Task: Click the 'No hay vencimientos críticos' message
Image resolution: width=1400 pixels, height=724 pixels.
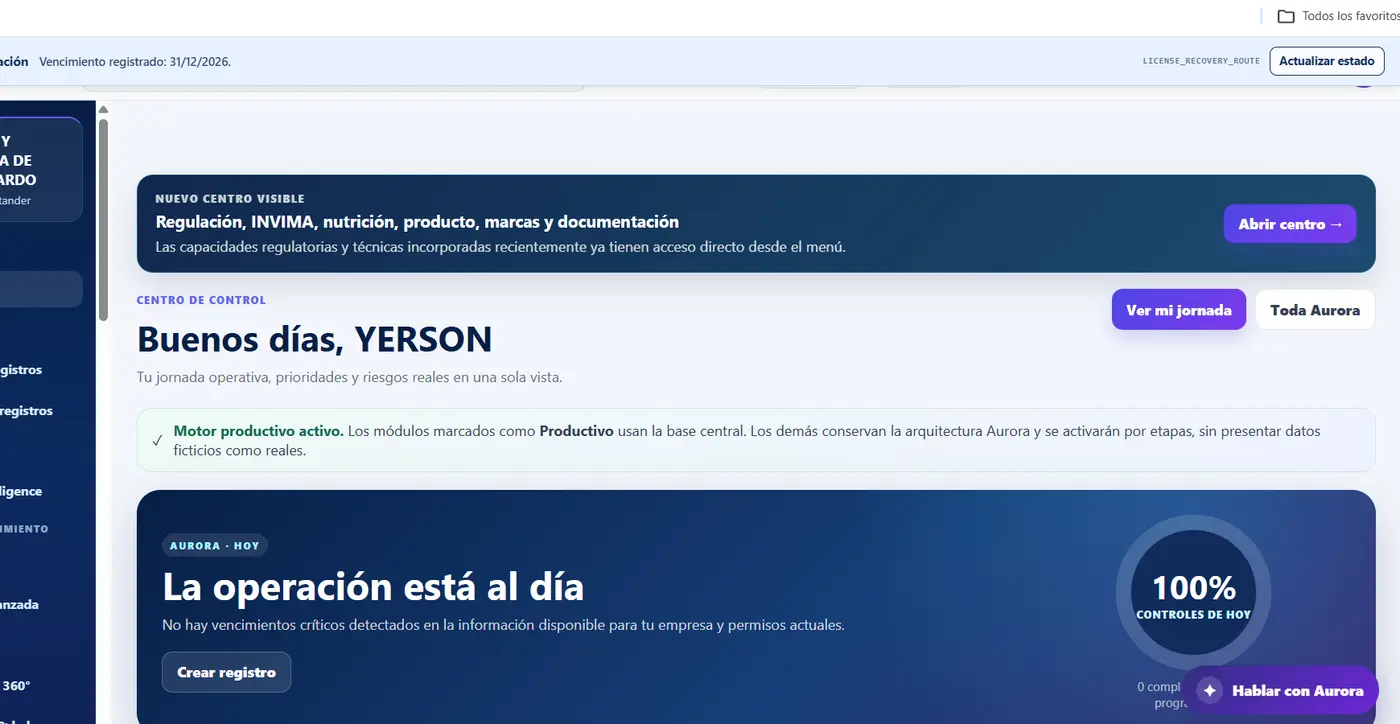Action: point(503,625)
